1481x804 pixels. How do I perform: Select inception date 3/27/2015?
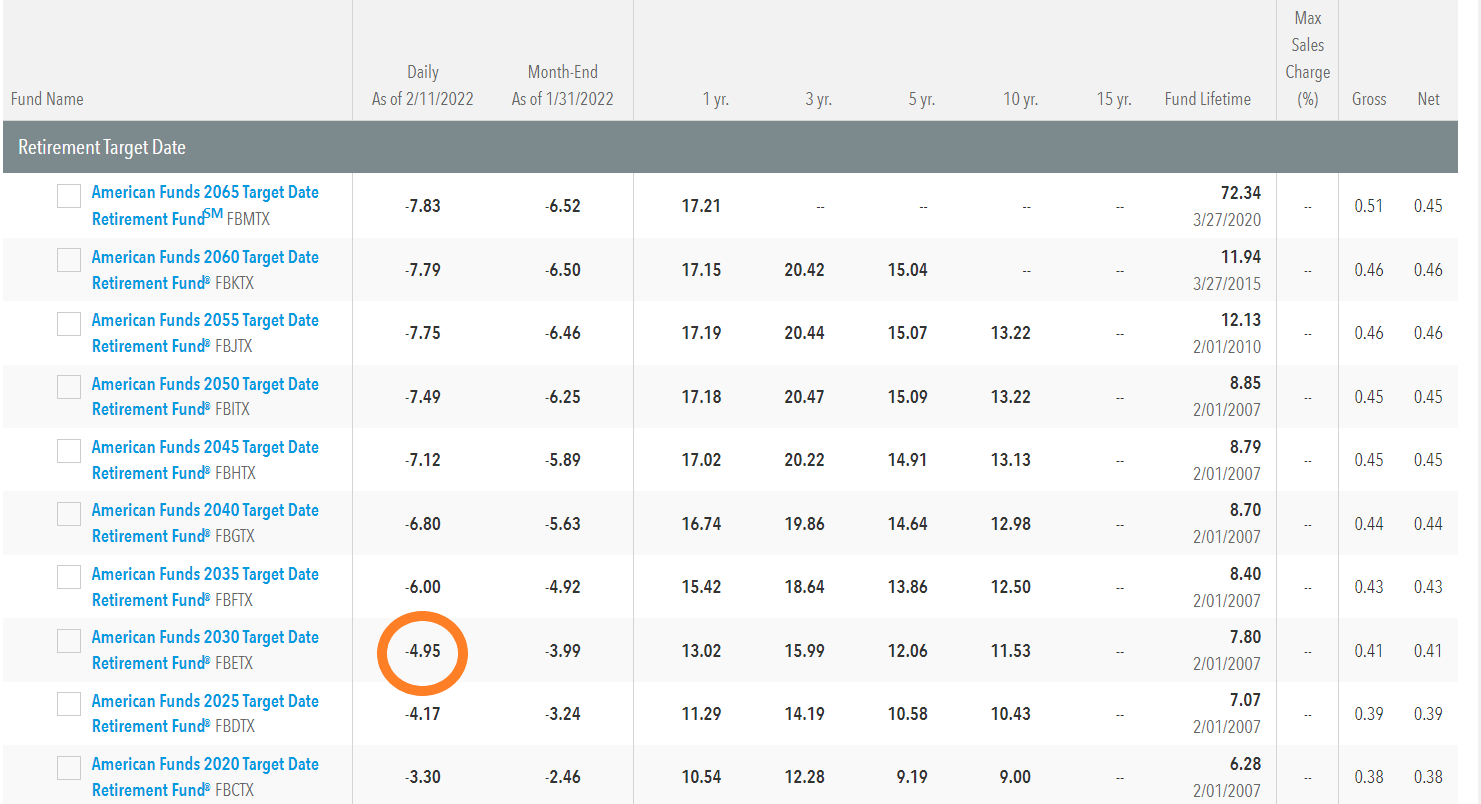point(1227,283)
